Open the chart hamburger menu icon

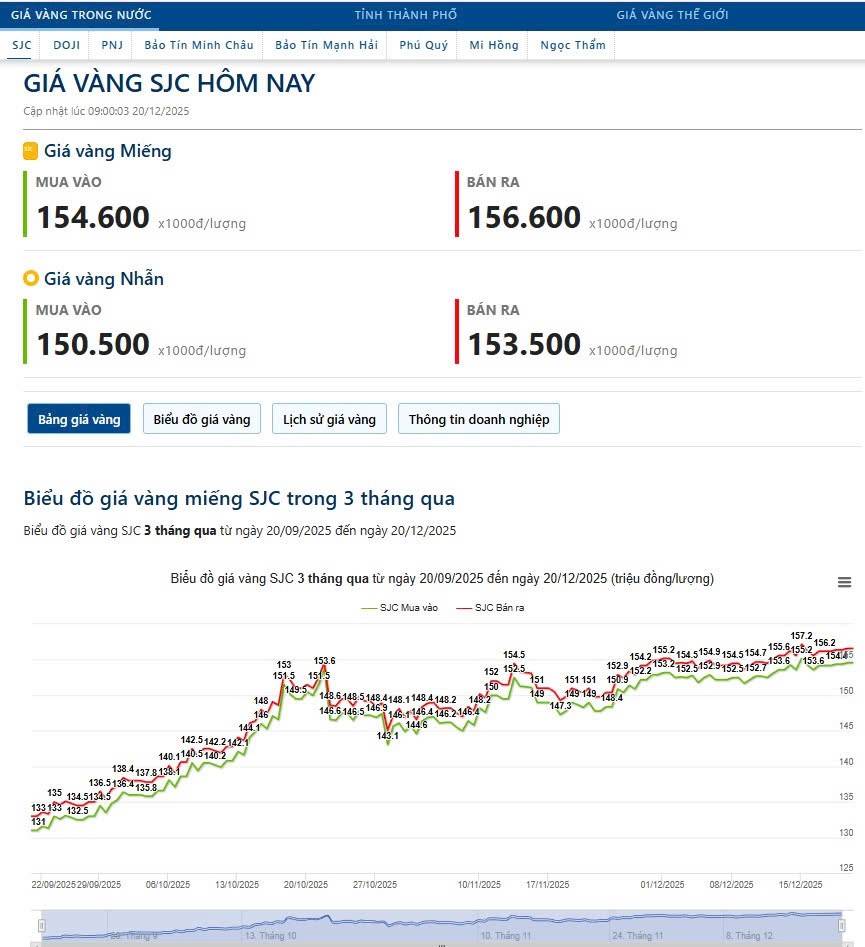[844, 582]
